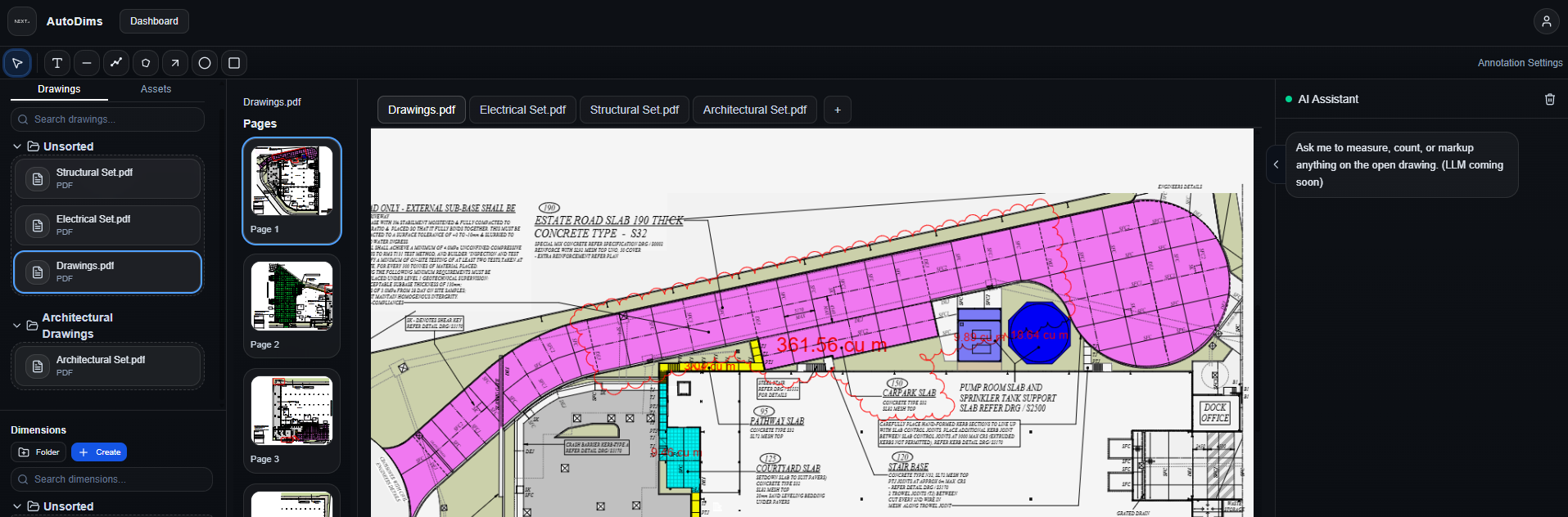Activate the pointer selection tool
The height and width of the screenshot is (517, 1568).
[x=17, y=63]
